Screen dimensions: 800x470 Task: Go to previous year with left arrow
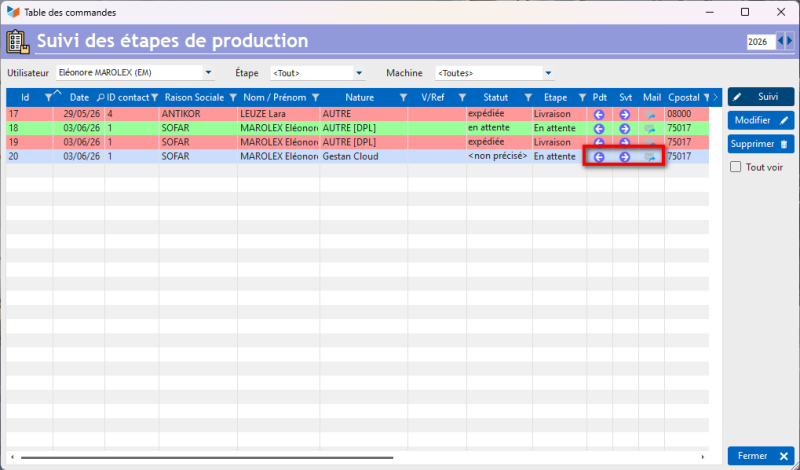coord(781,41)
